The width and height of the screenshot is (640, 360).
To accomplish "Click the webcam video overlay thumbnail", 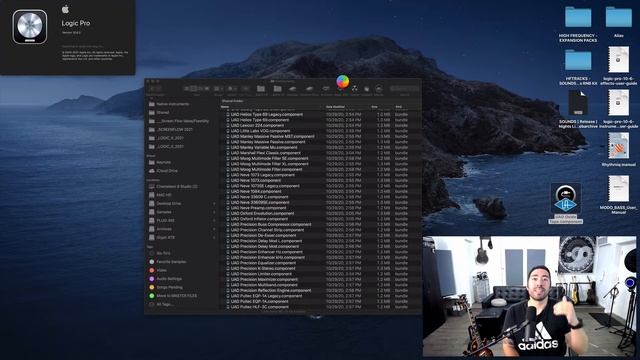I will pos(529,296).
